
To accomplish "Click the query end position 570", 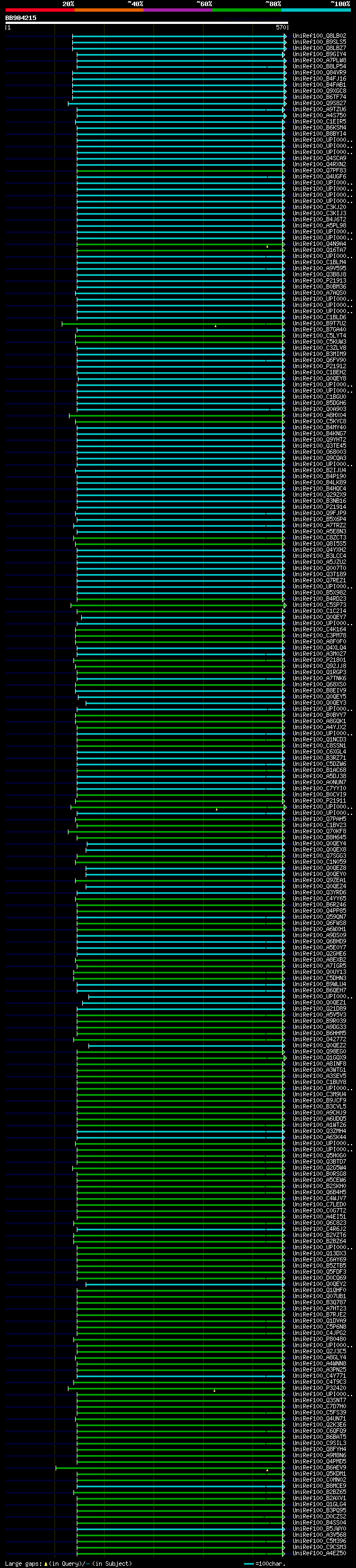I will 280,27.
